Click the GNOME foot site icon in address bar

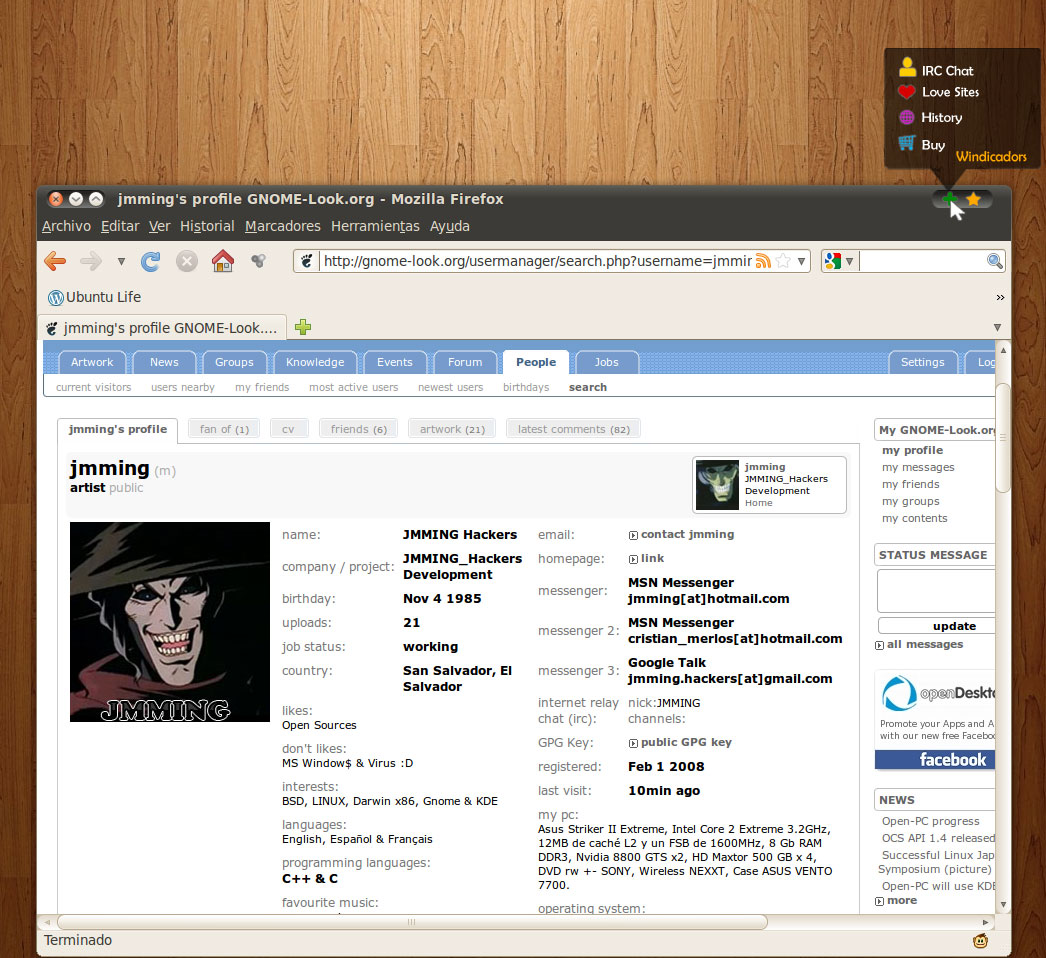click(306, 261)
